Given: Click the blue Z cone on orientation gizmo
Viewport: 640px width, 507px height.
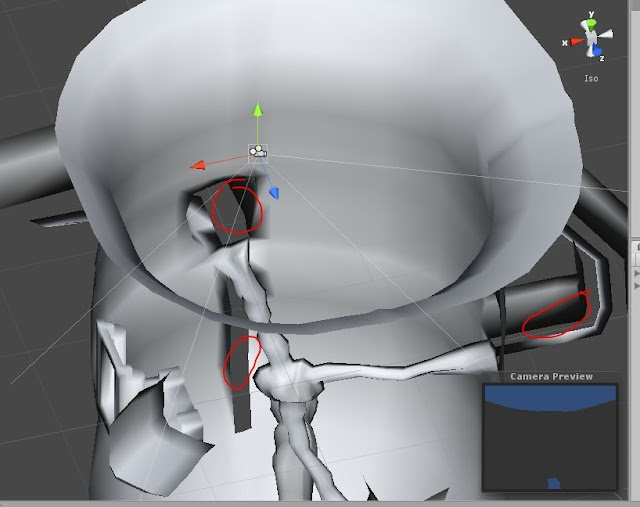Looking at the screenshot, I should (x=597, y=51).
